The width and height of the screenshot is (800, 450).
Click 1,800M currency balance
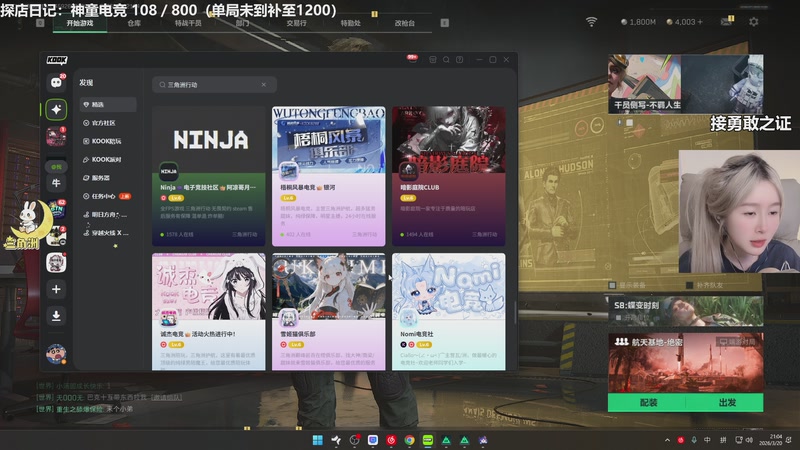(638, 22)
